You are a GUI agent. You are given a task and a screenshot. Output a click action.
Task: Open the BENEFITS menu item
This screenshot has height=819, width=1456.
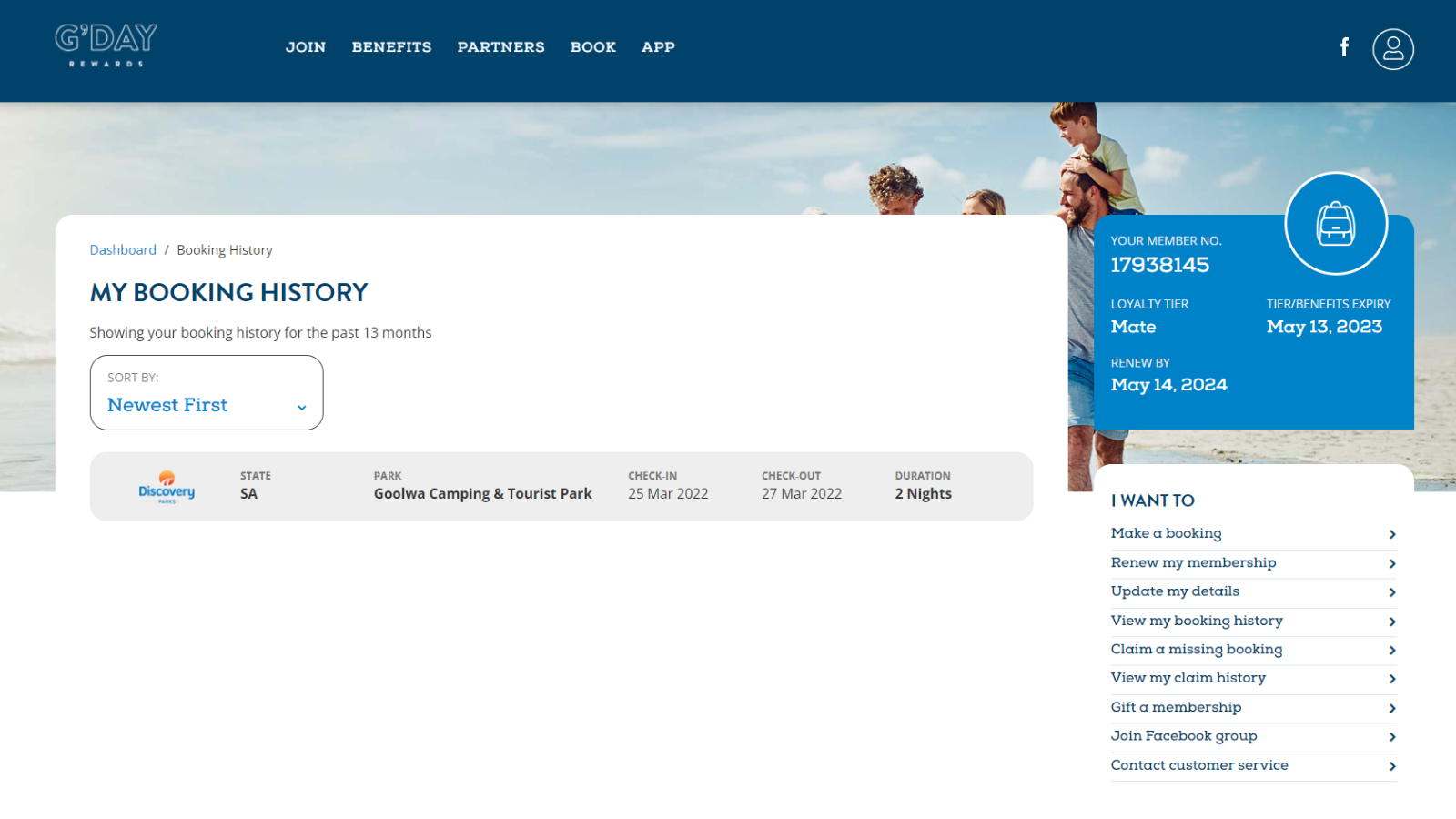pos(391,47)
